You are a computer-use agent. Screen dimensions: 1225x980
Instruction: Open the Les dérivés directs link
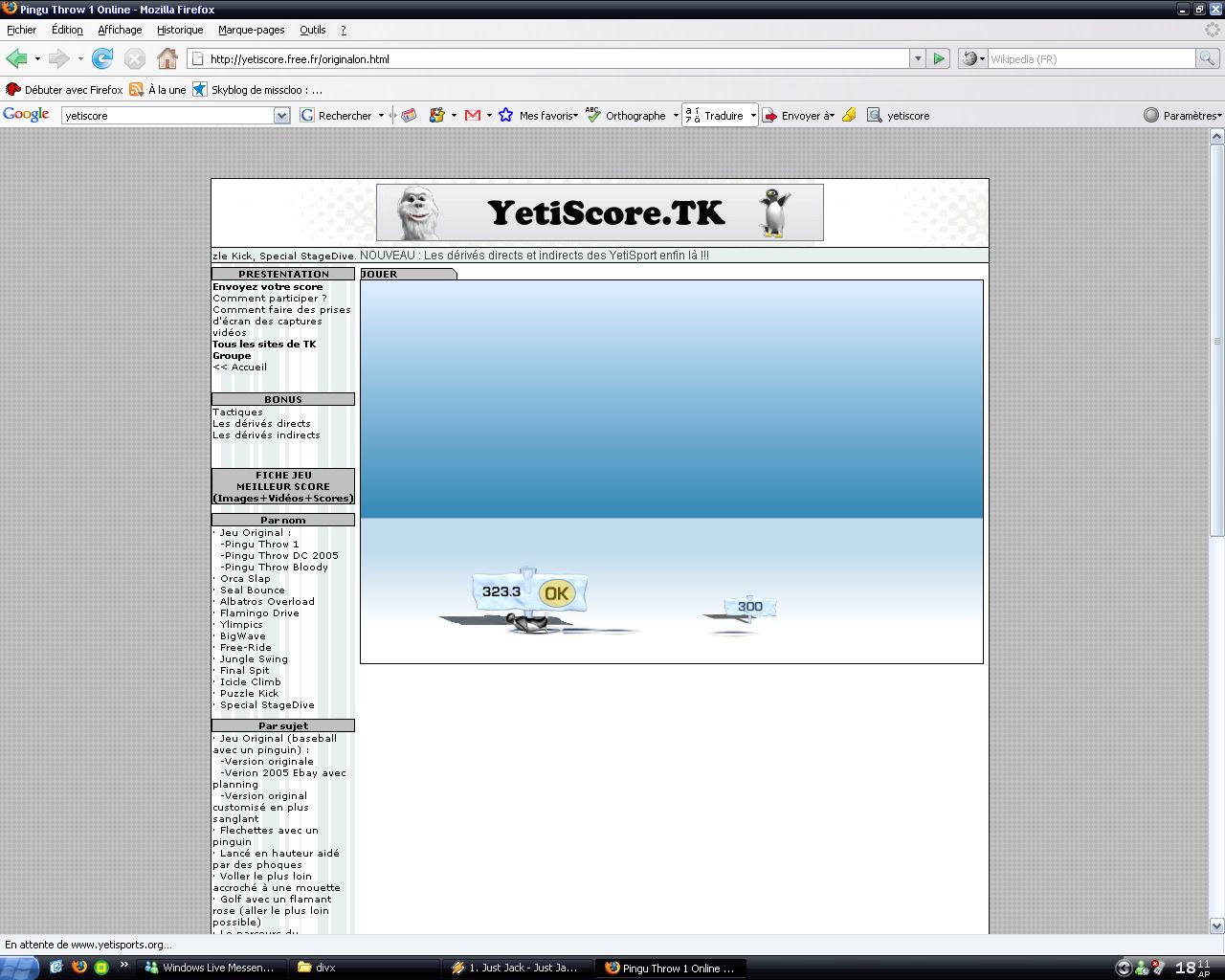pos(261,423)
